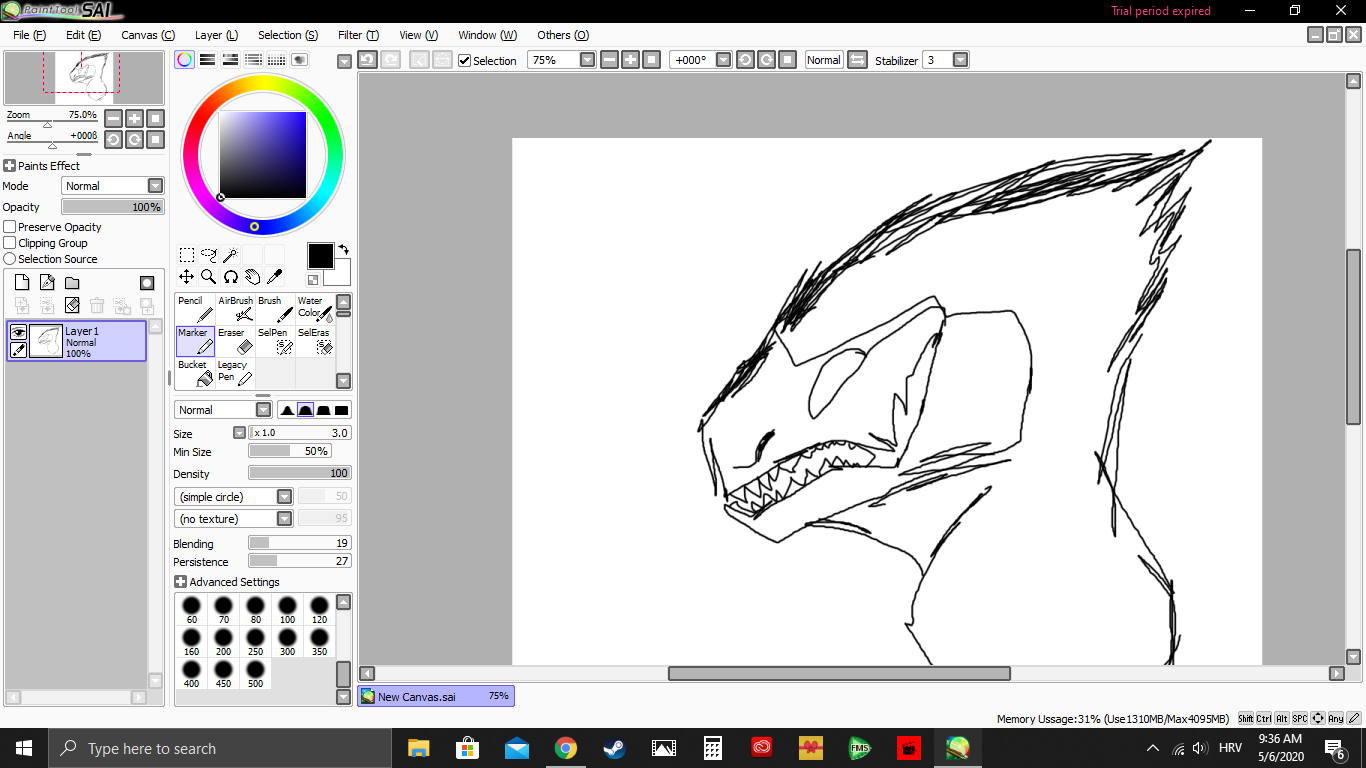Image resolution: width=1366 pixels, height=768 pixels.
Task: Select the Water Color tool
Action: click(x=315, y=309)
